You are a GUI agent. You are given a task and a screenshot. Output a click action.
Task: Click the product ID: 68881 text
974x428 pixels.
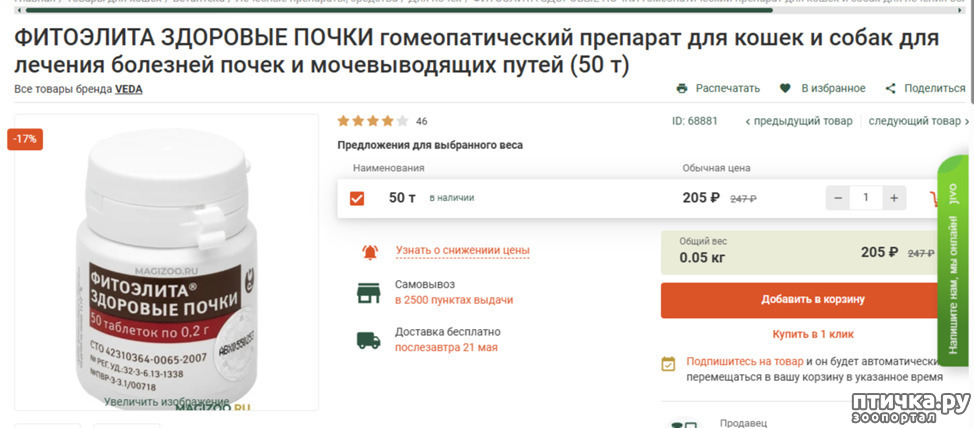click(694, 121)
